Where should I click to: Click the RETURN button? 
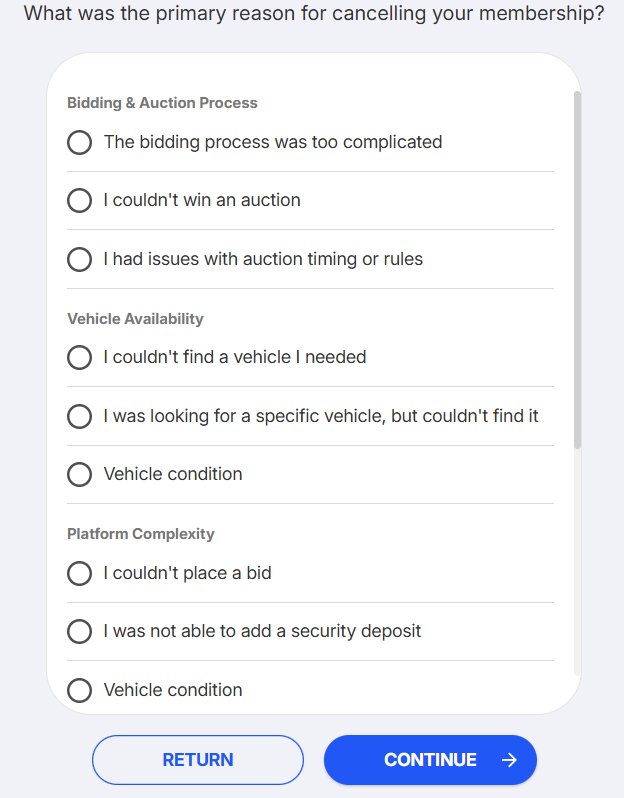[198, 760]
